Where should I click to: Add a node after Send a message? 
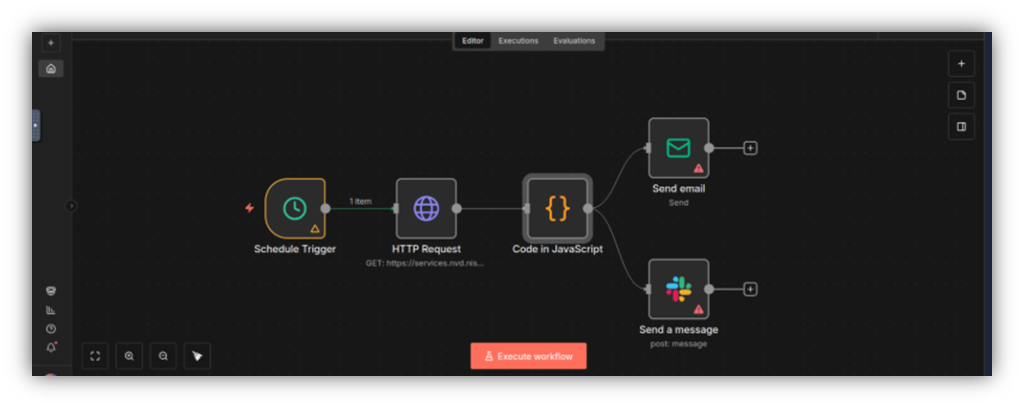click(x=750, y=289)
